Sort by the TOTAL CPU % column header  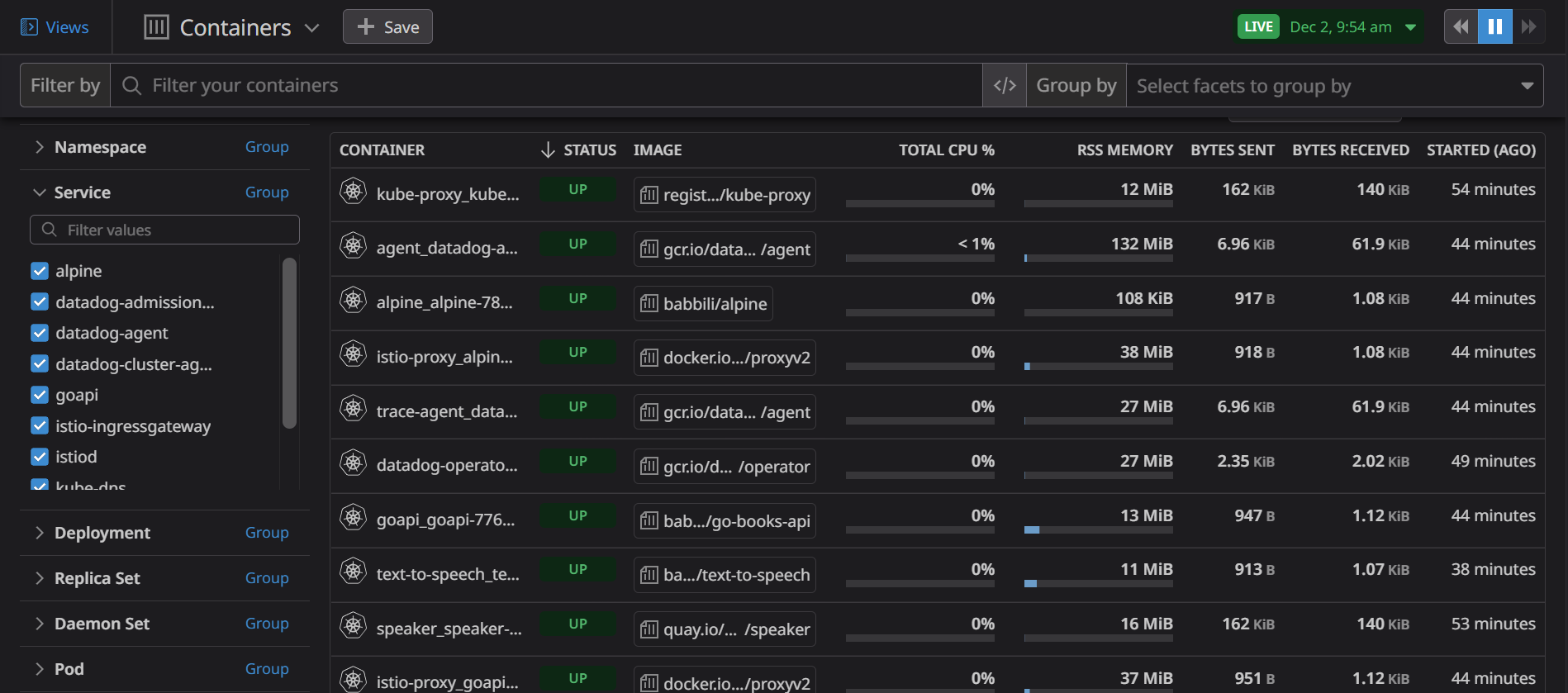click(x=947, y=150)
